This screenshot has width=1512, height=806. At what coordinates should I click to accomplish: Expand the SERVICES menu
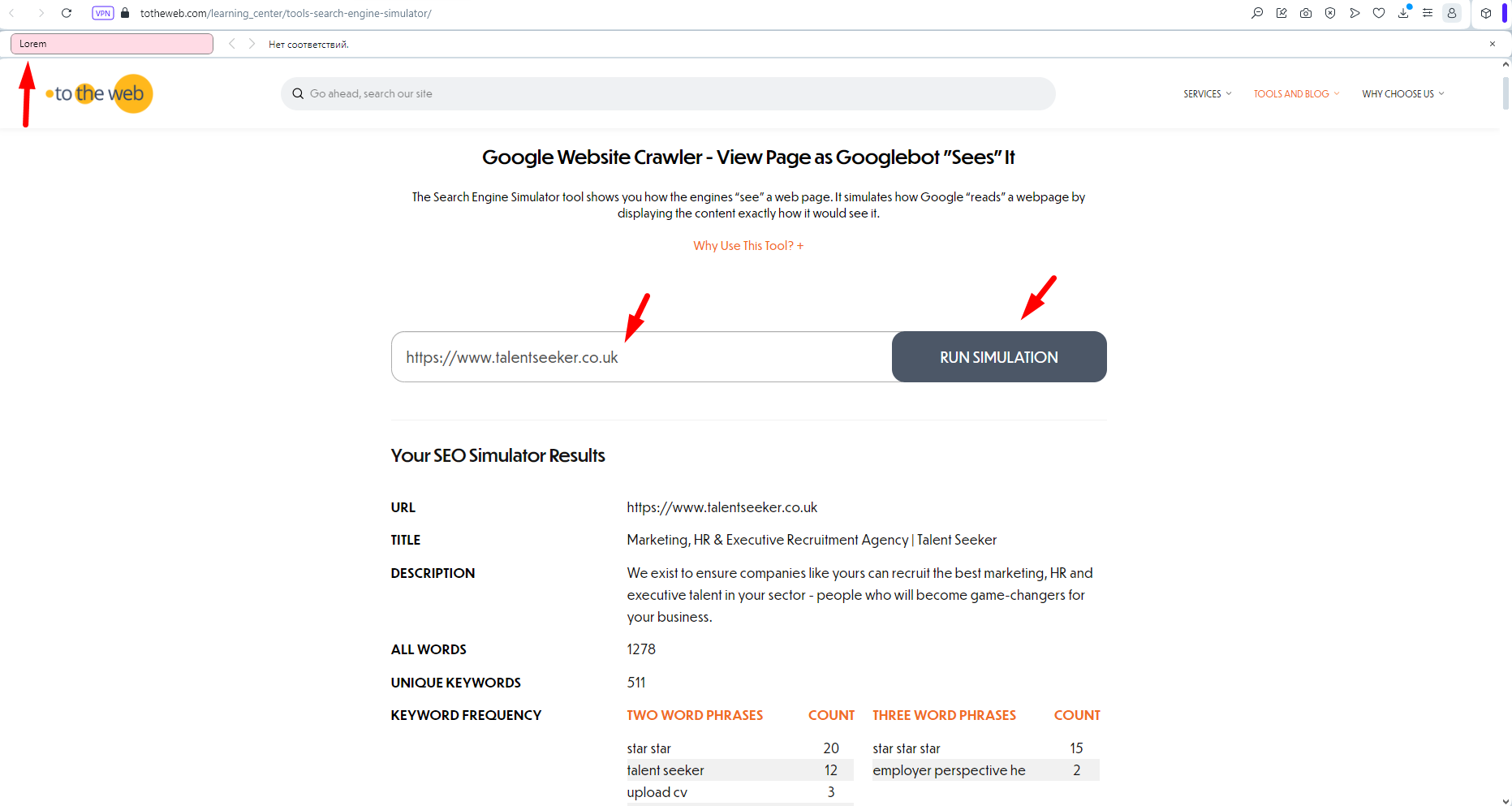click(1208, 94)
